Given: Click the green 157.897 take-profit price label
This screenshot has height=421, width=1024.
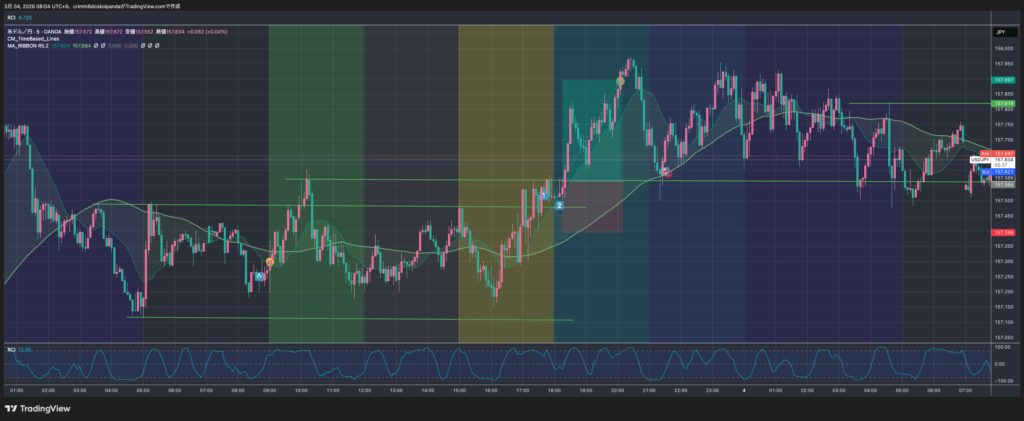Looking at the screenshot, I should (x=1003, y=79).
